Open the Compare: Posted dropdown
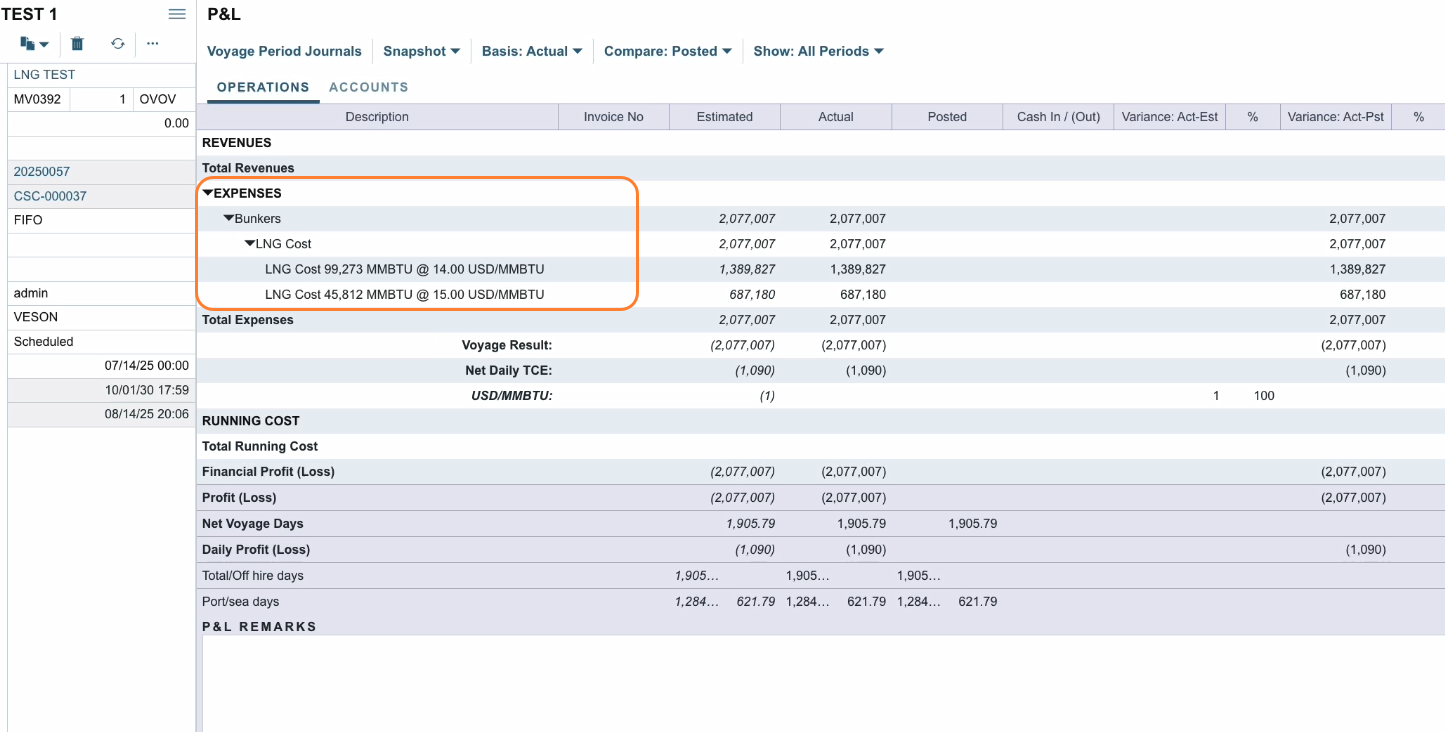The width and height of the screenshot is (1445, 732). (x=667, y=51)
